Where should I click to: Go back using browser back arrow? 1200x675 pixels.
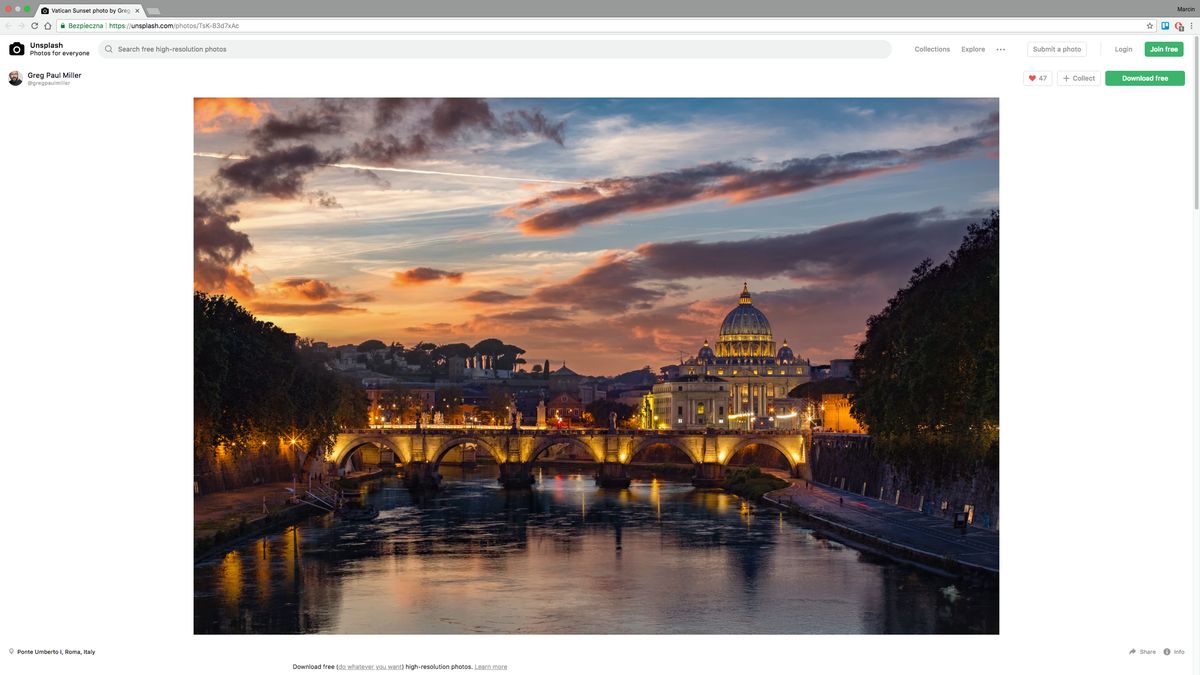coord(9,26)
